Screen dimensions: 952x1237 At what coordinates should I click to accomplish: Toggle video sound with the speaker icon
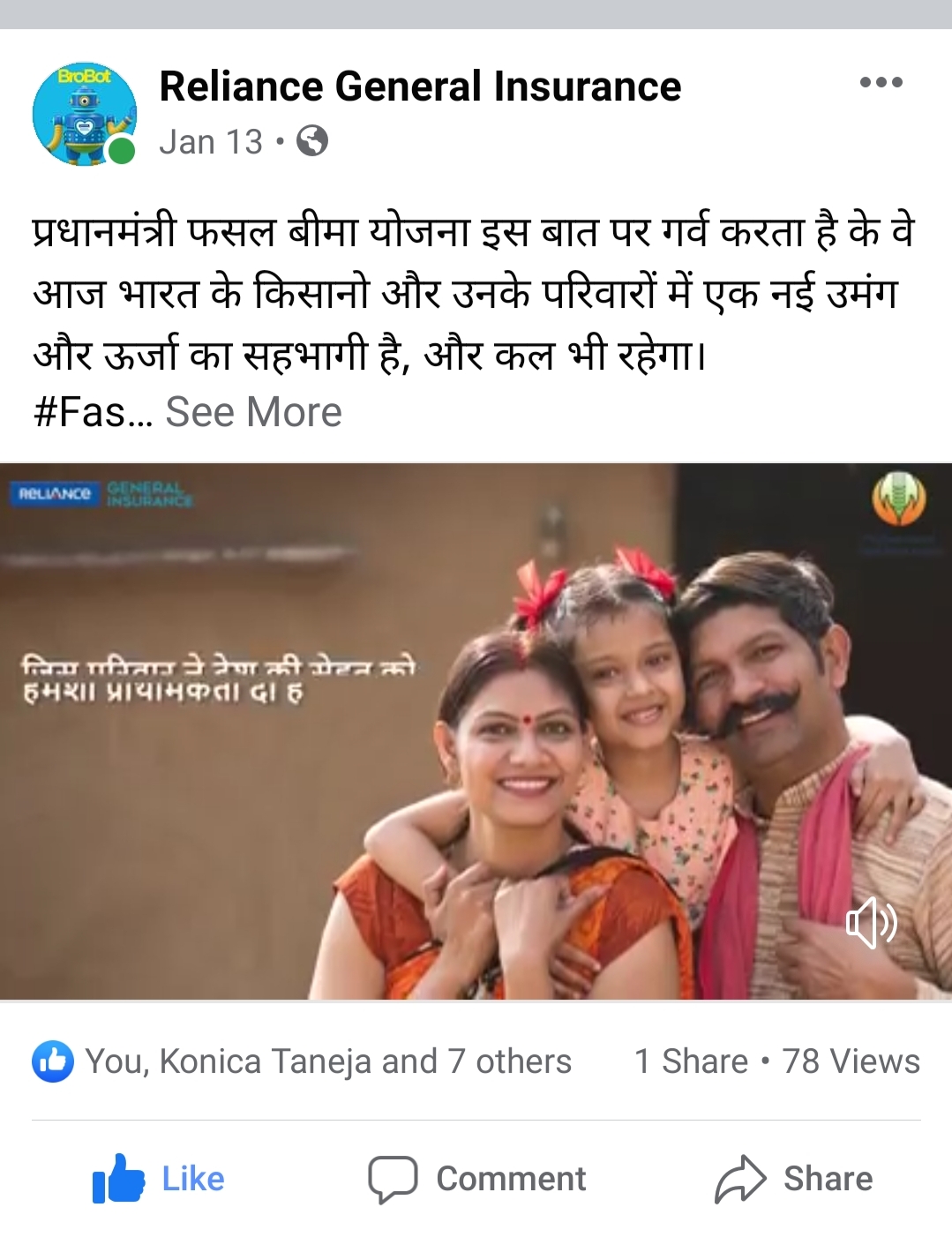[x=872, y=923]
